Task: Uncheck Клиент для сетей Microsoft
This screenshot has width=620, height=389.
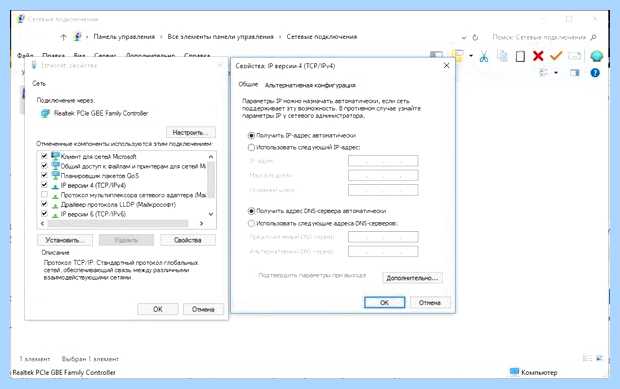Action: point(44,156)
